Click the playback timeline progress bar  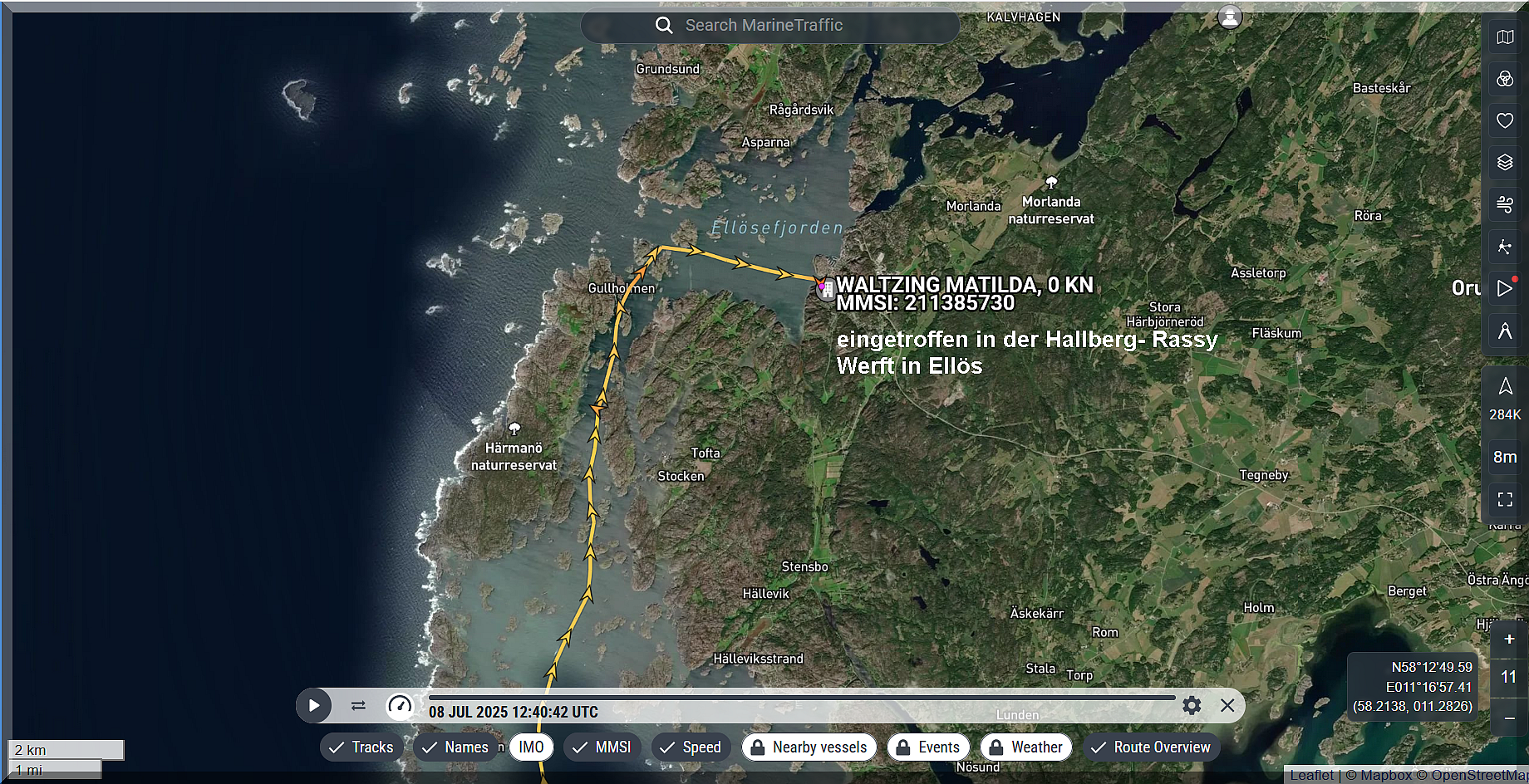801,698
